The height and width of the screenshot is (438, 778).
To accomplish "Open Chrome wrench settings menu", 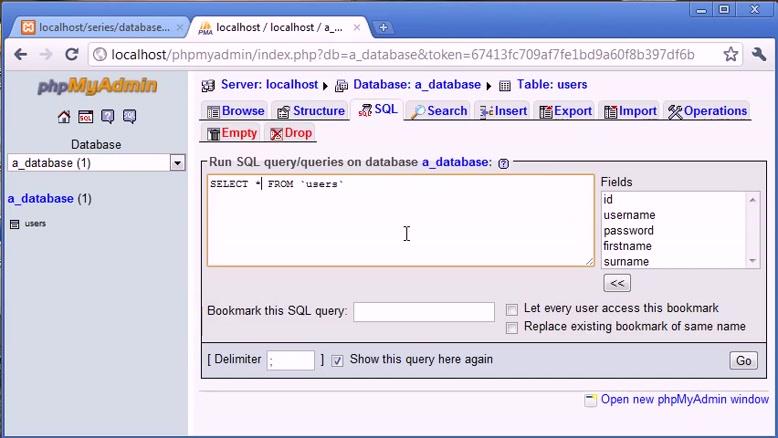I will 759,54.
